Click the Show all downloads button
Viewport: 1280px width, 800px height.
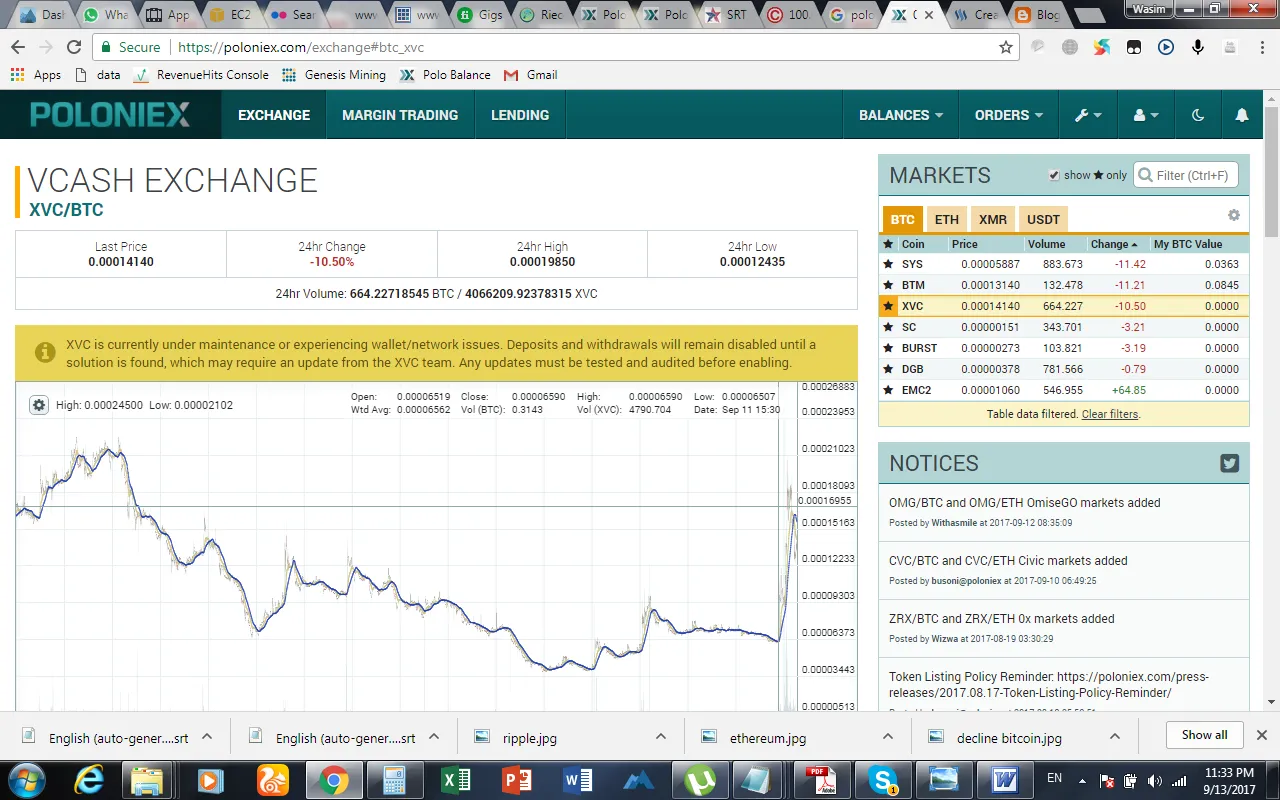click(1204, 735)
